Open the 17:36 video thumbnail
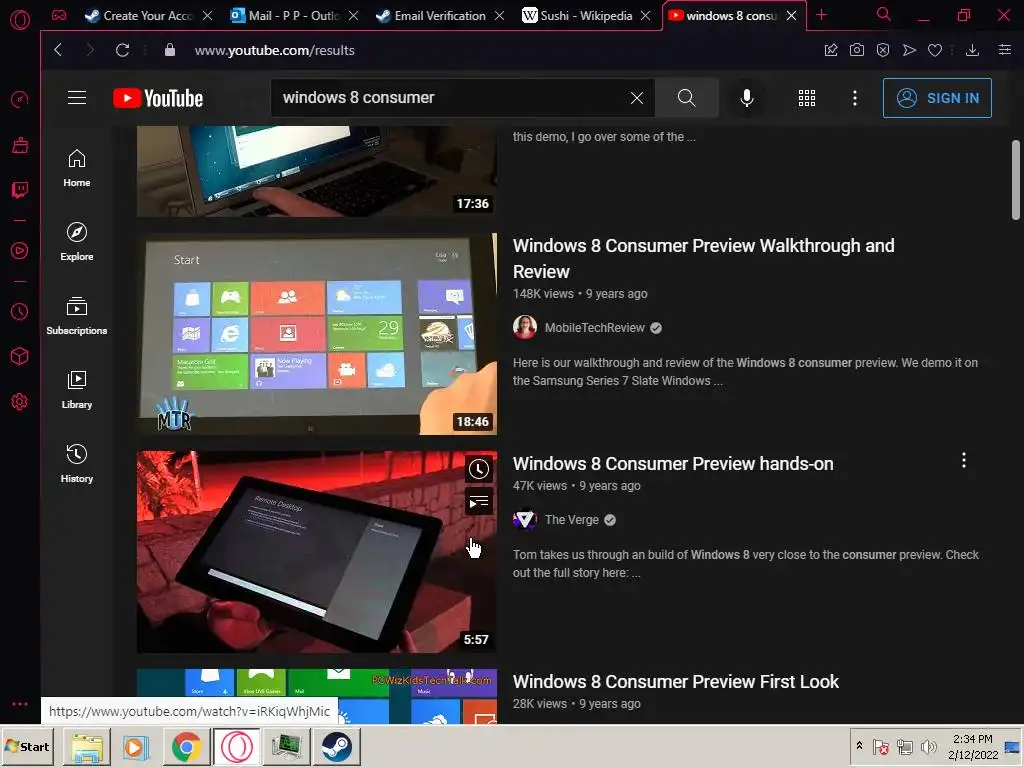 [317, 171]
